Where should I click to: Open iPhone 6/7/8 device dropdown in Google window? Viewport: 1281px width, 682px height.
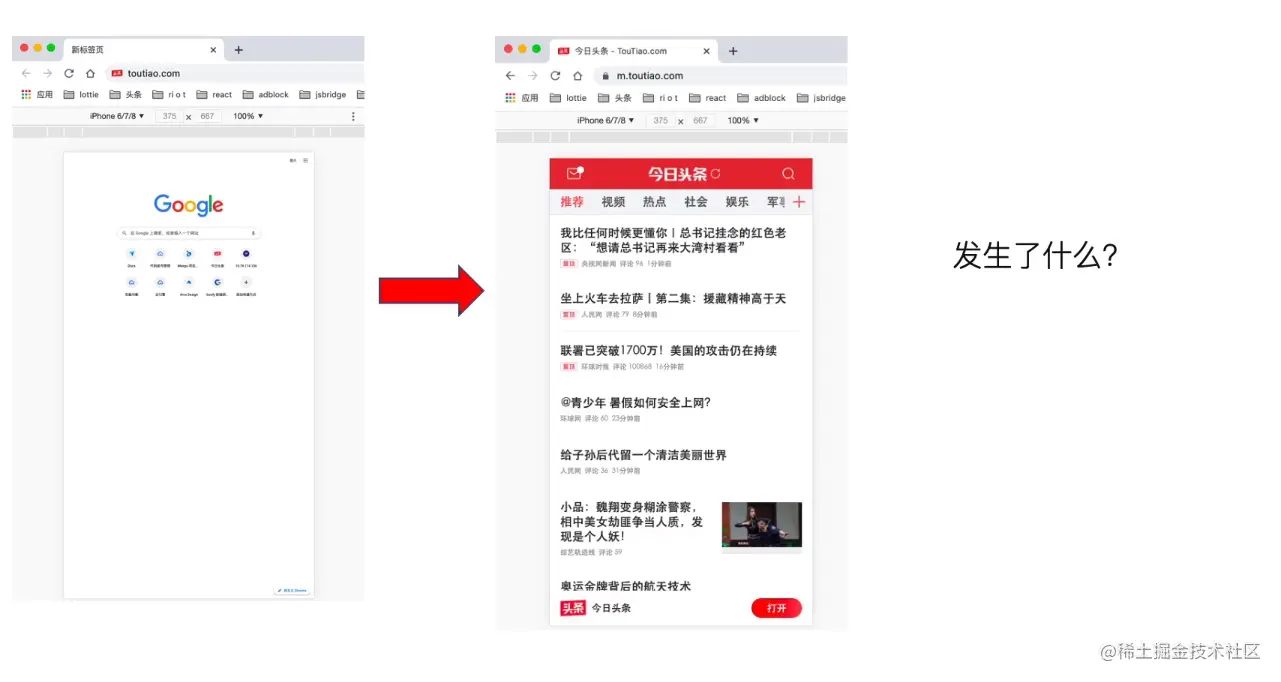[x=117, y=116]
